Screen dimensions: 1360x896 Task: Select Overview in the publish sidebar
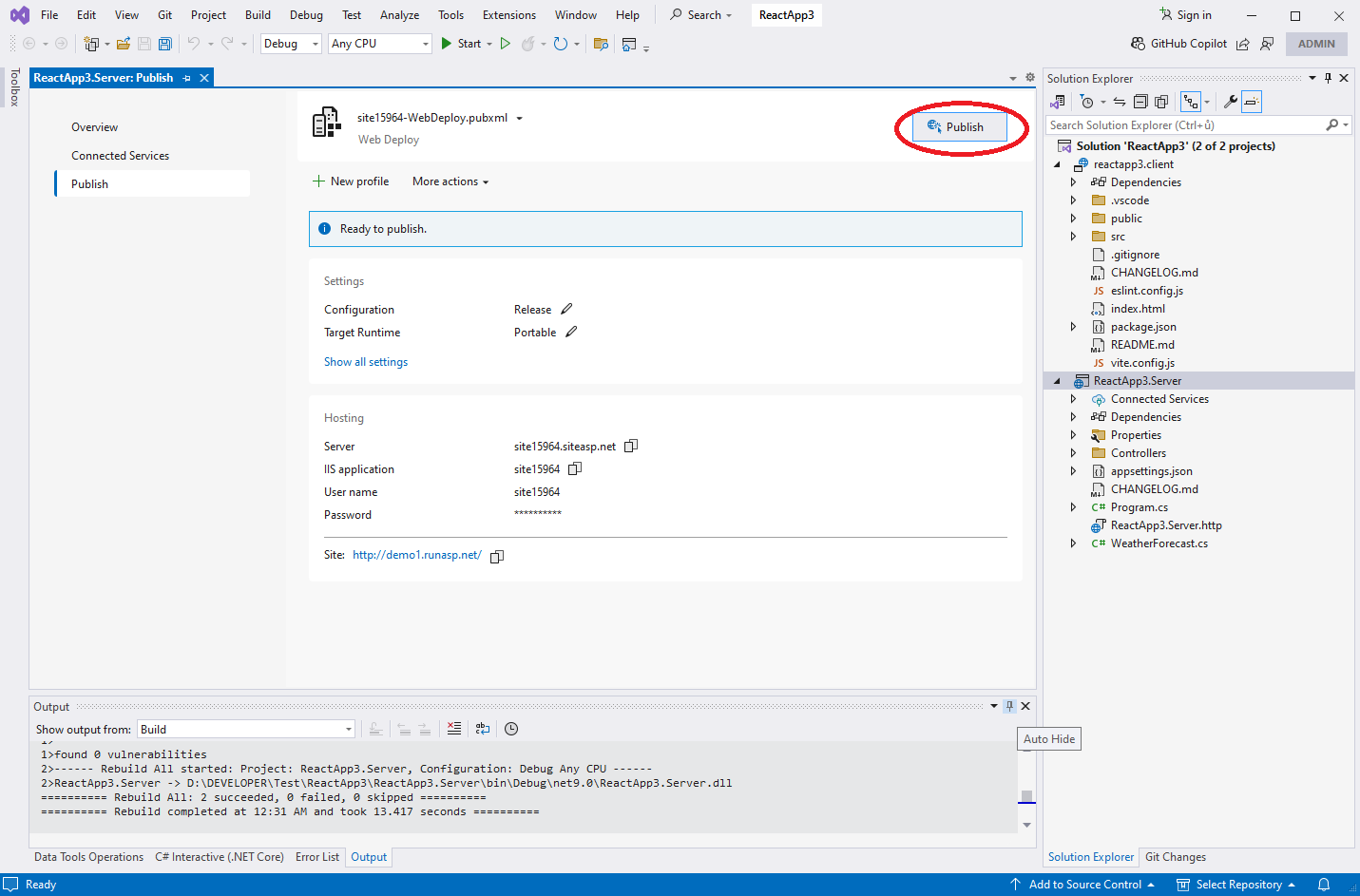[x=95, y=127]
